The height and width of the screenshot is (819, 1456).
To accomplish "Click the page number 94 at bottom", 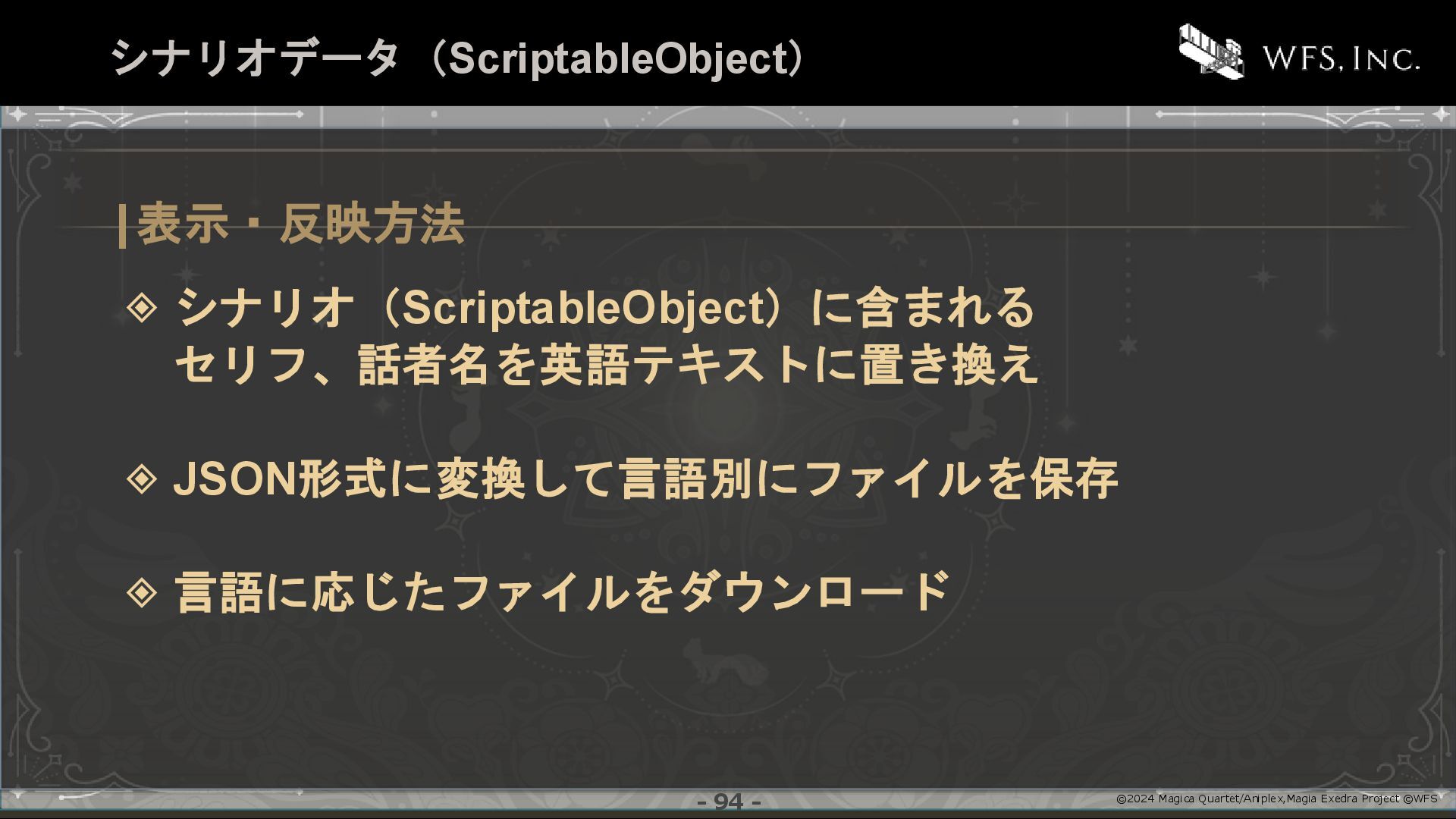I will (729, 802).
